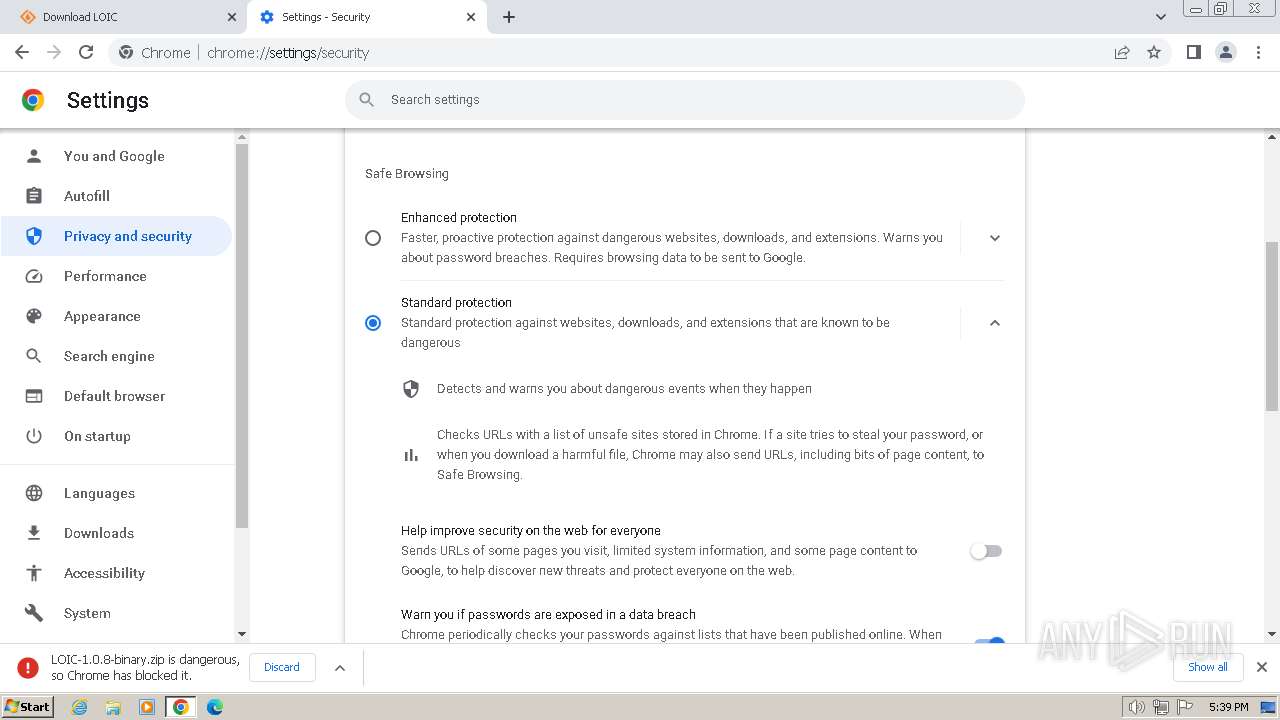The height and width of the screenshot is (720, 1280).
Task: Open the Default browser settings section
Action: (x=116, y=396)
